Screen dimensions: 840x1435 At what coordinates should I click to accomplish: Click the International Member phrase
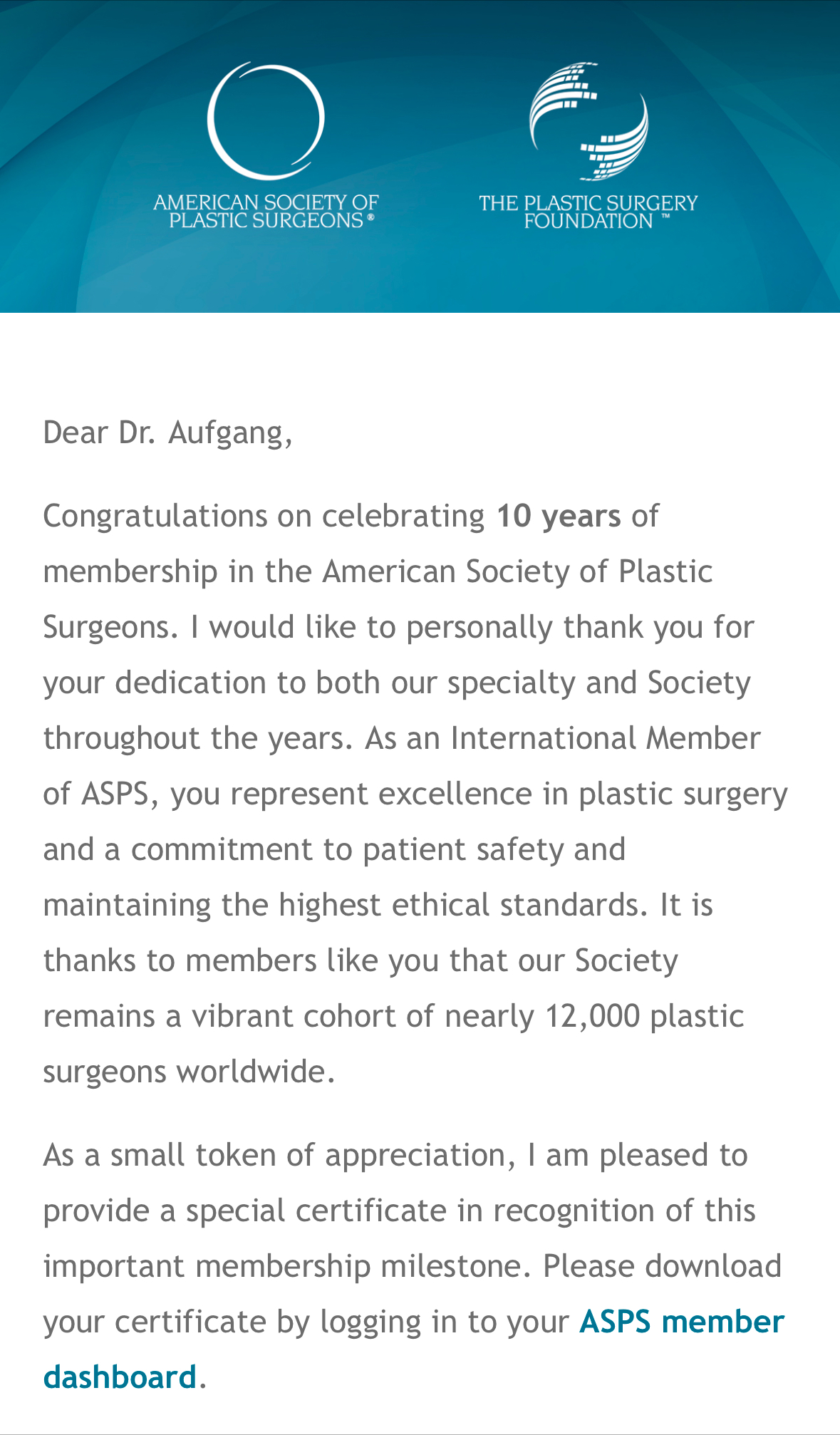click(606, 739)
